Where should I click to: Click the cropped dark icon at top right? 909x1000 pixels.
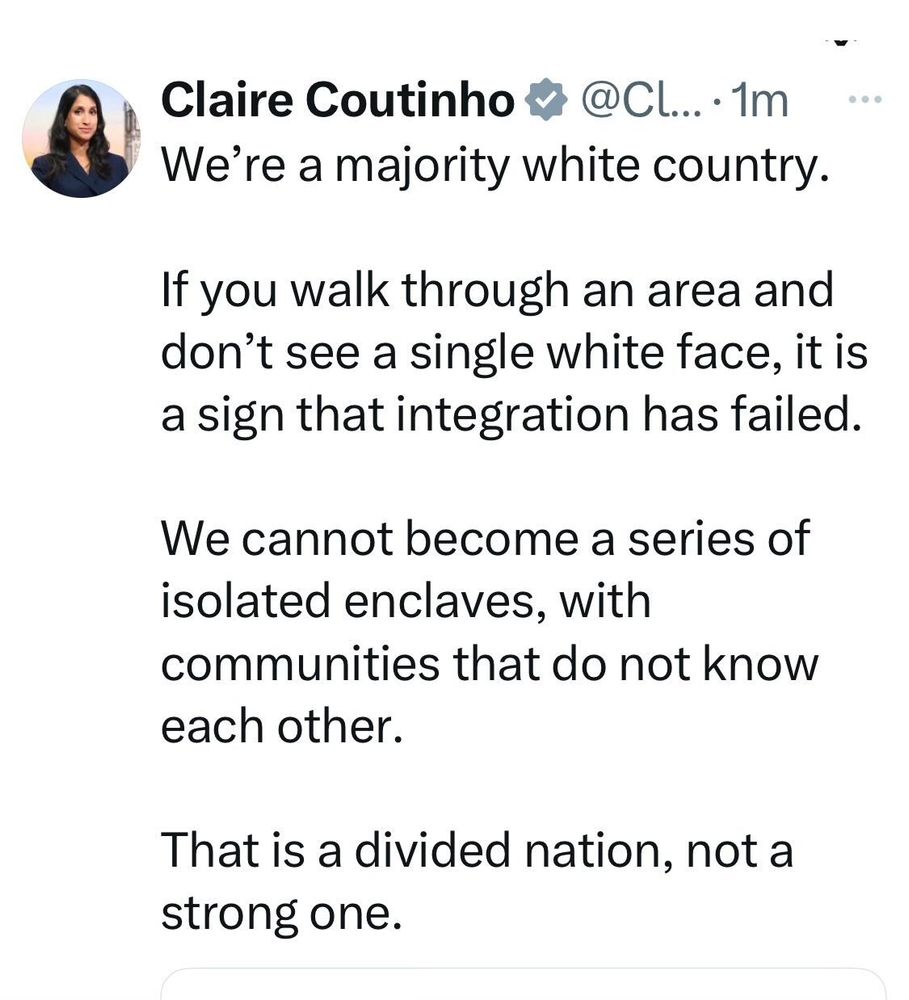[x=842, y=41]
